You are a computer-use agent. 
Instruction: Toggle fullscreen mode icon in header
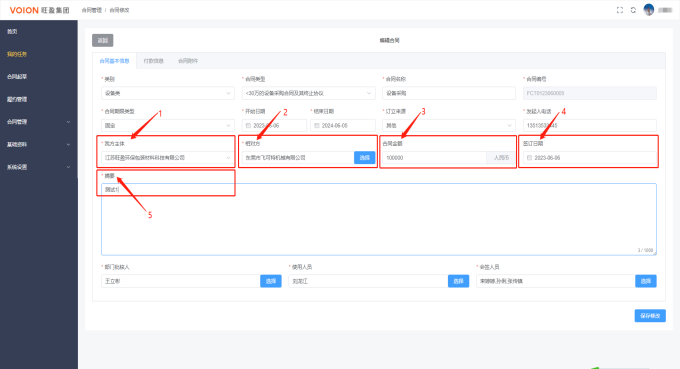[x=620, y=10]
